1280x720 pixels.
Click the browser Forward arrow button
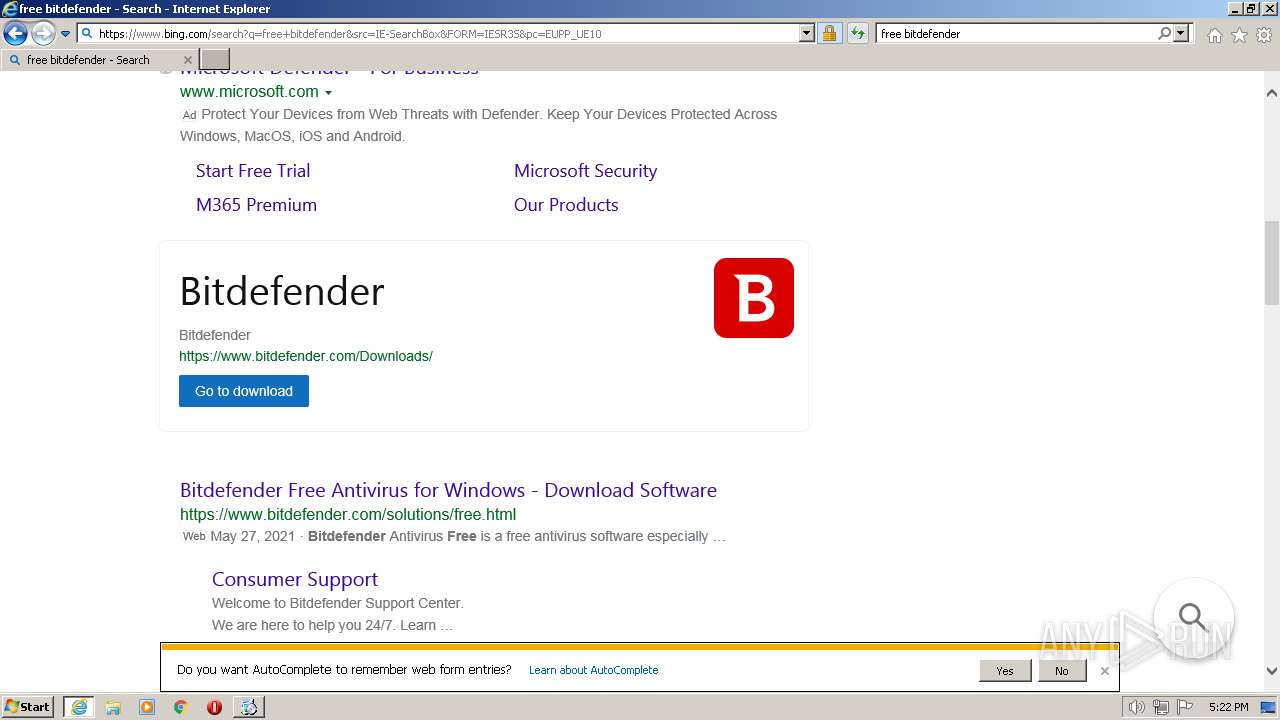point(42,34)
